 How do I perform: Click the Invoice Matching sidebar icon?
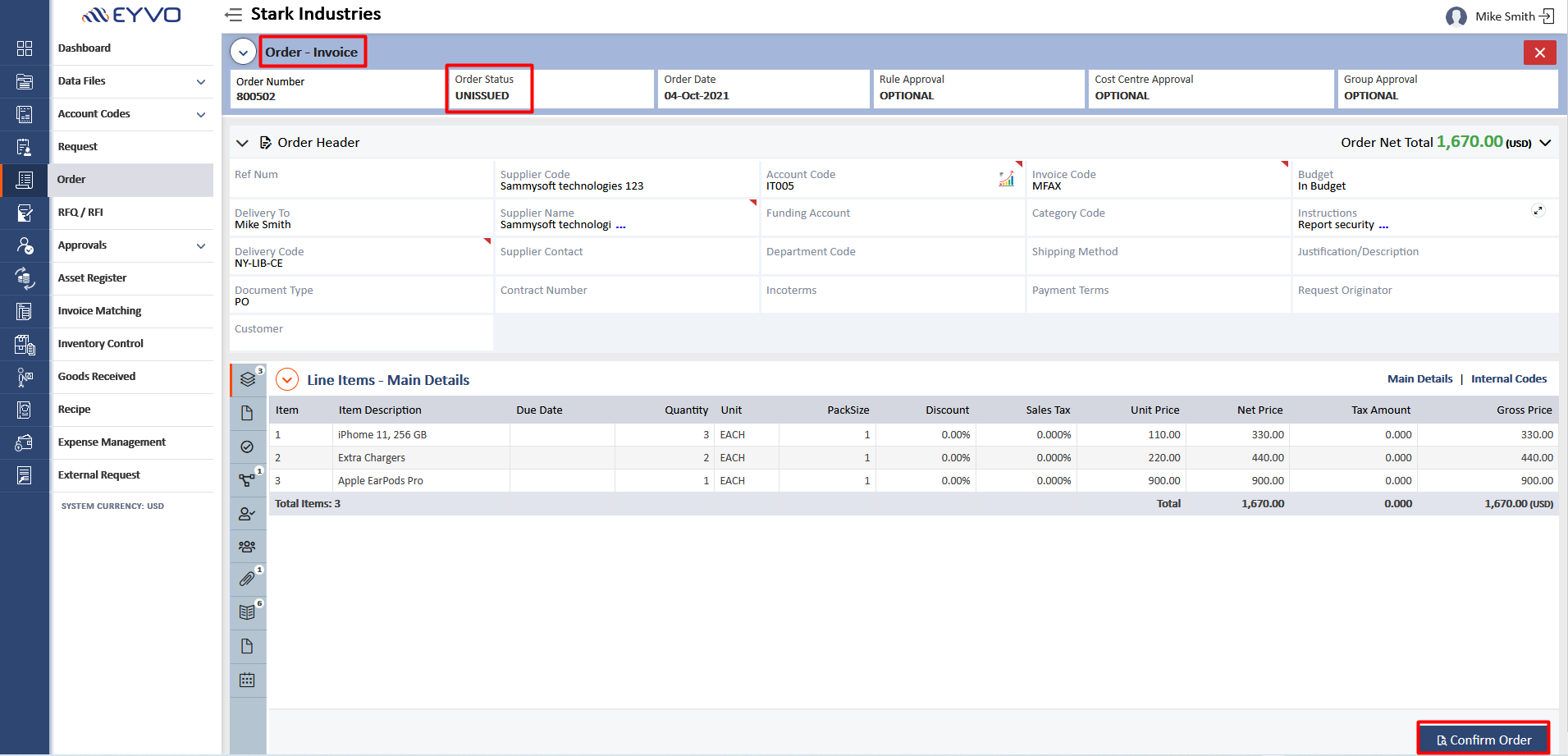coord(25,311)
